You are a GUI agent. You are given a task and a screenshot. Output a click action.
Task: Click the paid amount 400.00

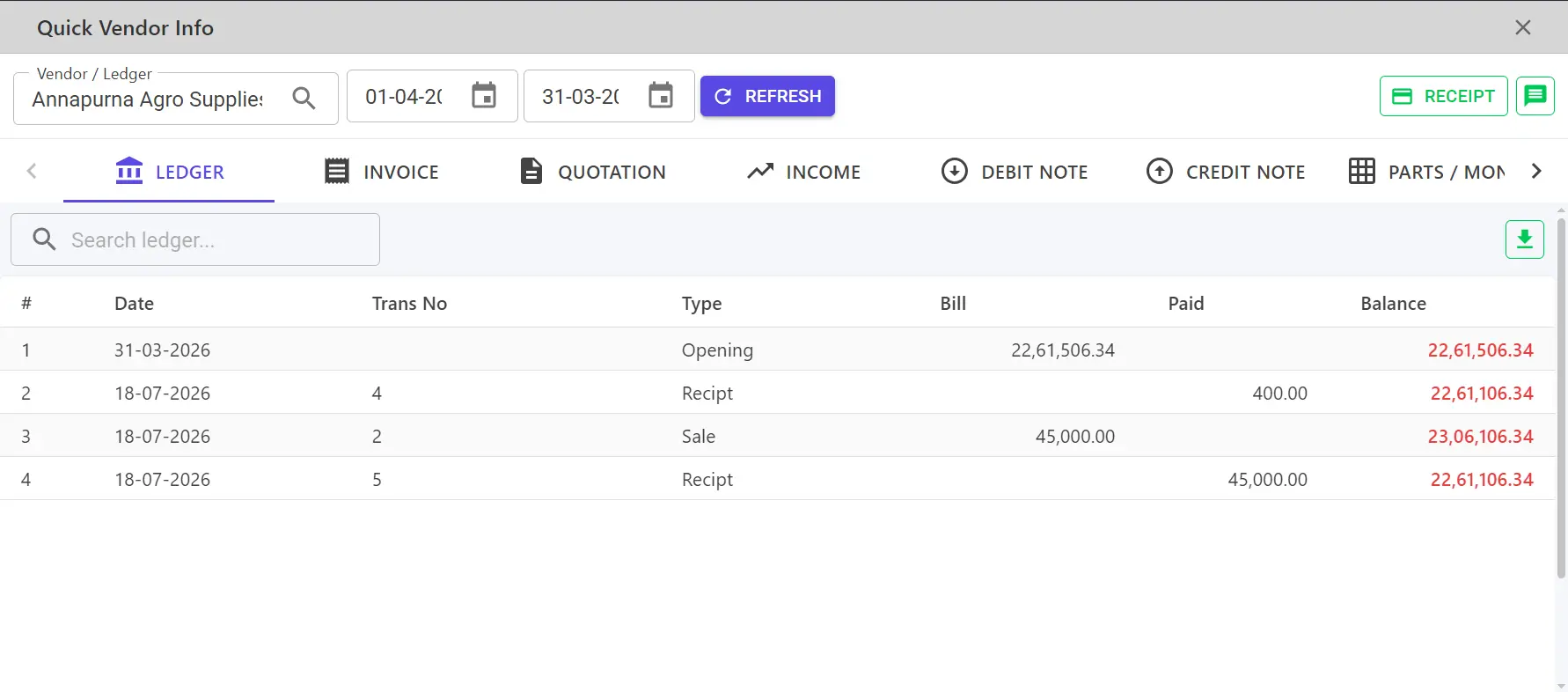(x=1279, y=394)
